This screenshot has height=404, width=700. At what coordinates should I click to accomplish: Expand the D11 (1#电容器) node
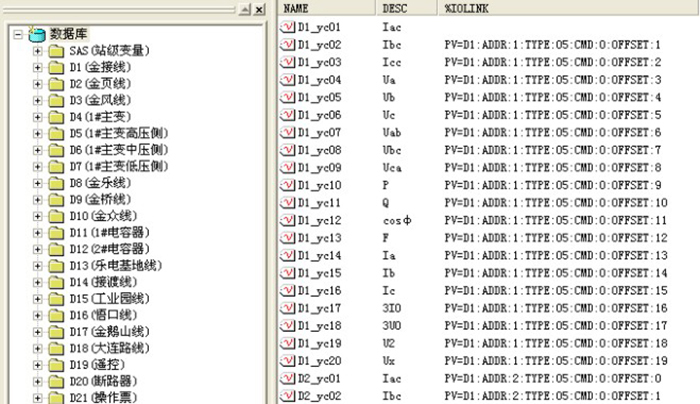39,233
